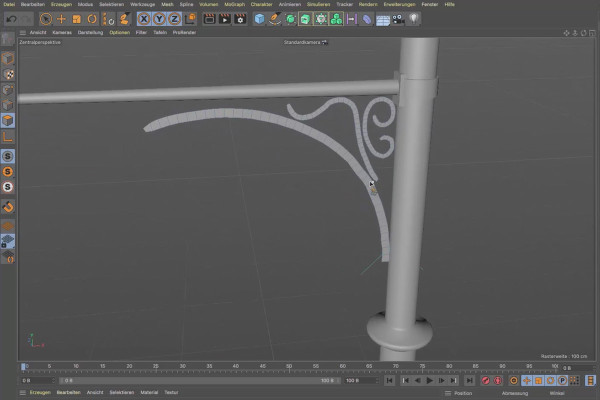
Task: Click the Undo arrow icon
Action: click(x=11, y=19)
